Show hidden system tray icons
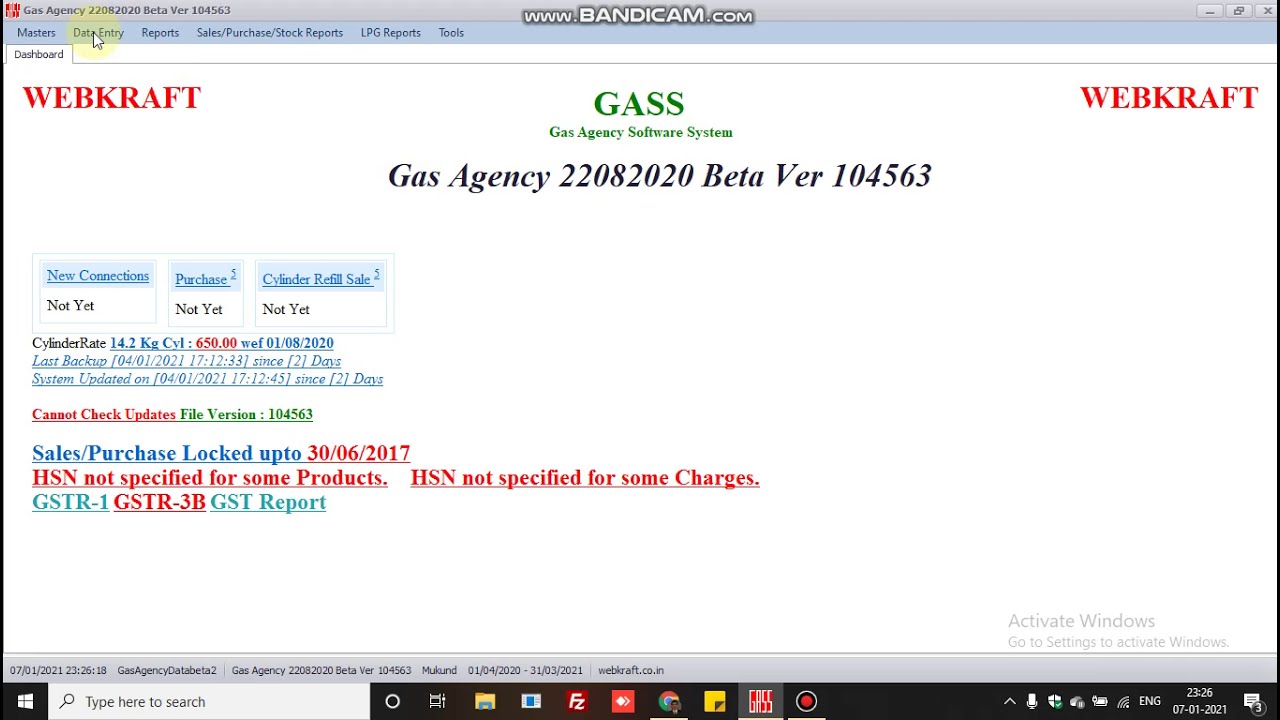Image resolution: width=1280 pixels, height=720 pixels. (x=1009, y=702)
